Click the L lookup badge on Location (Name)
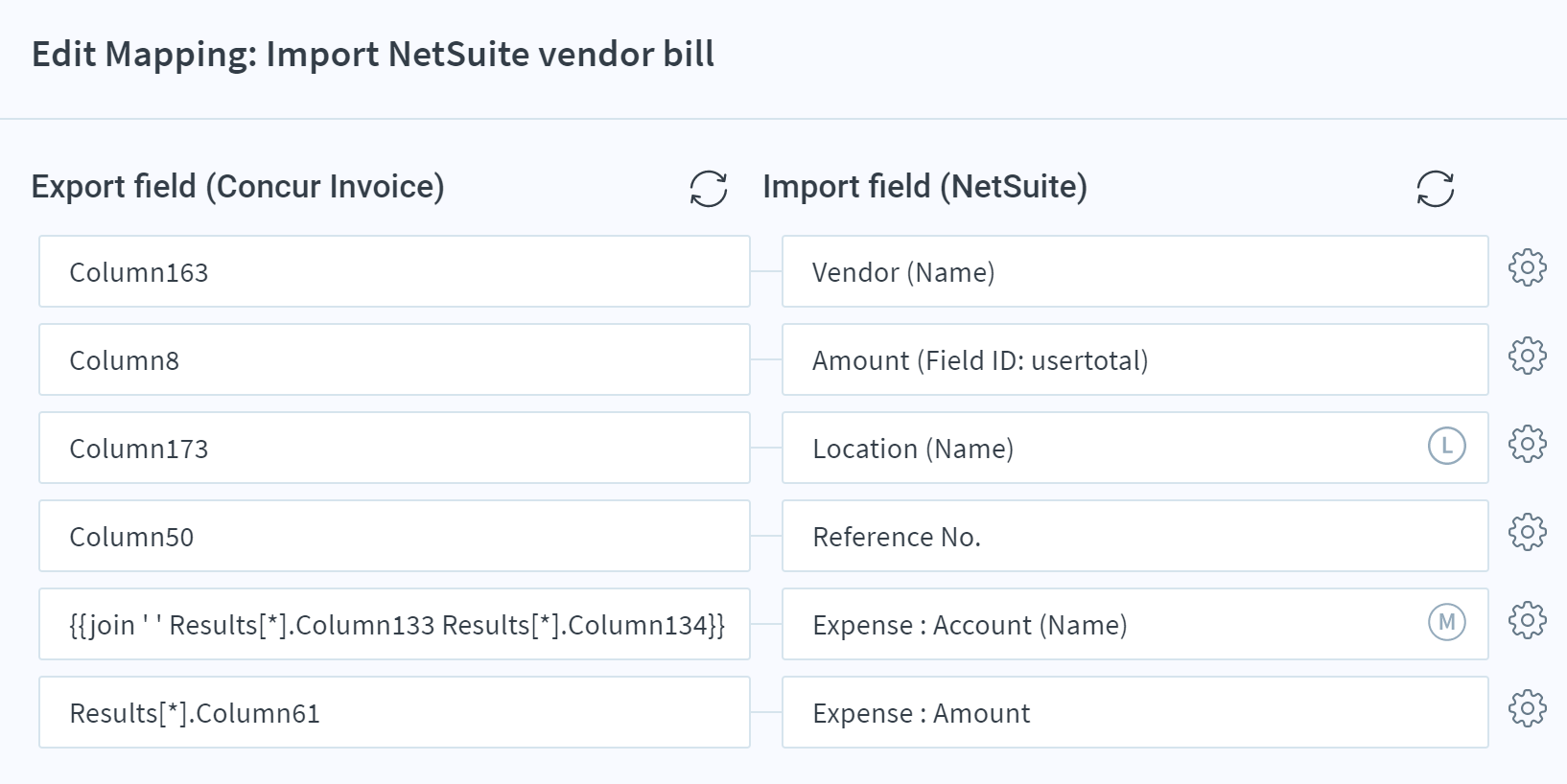This screenshot has width=1567, height=784. pos(1447,446)
